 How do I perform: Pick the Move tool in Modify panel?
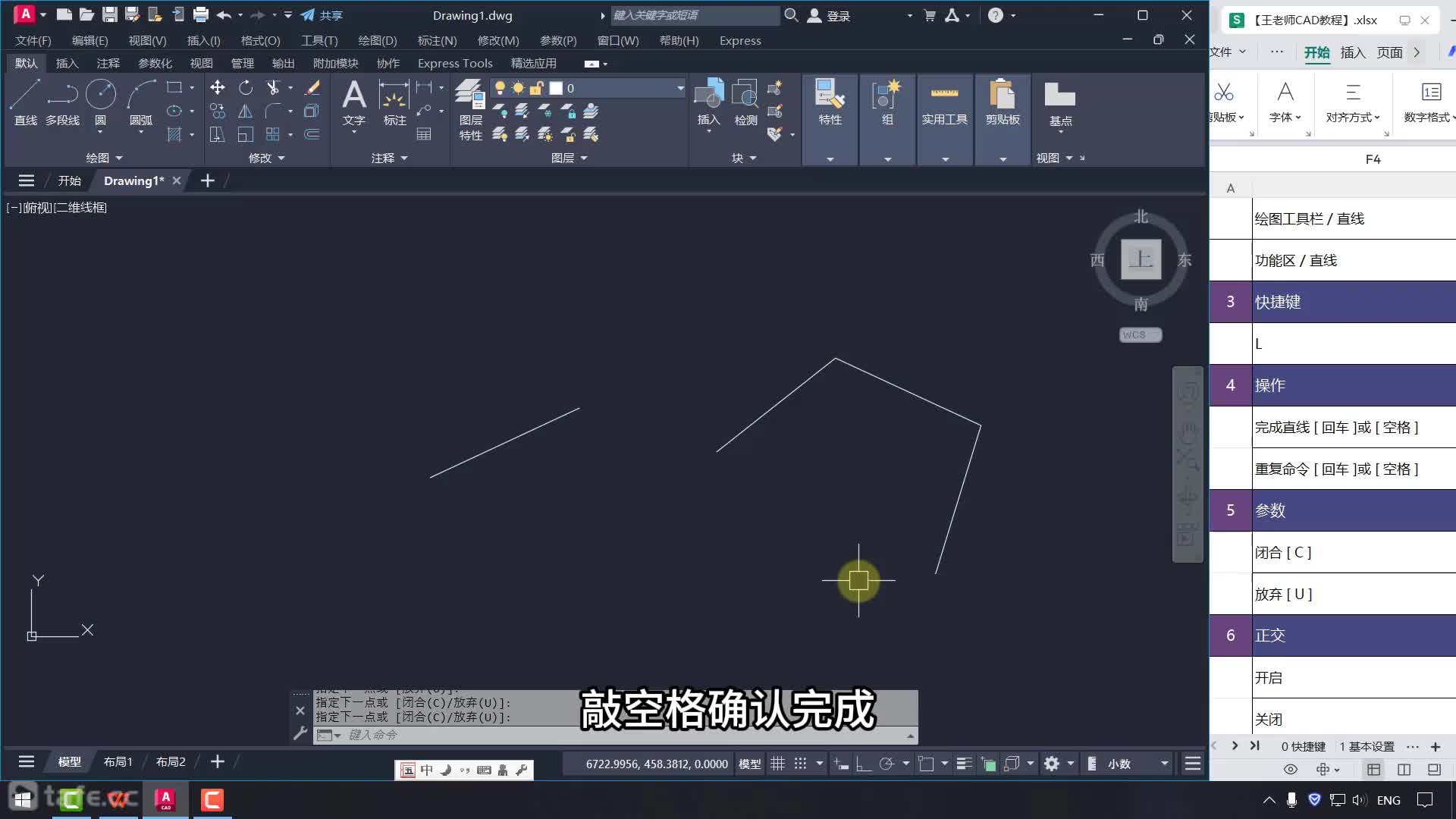point(218,88)
